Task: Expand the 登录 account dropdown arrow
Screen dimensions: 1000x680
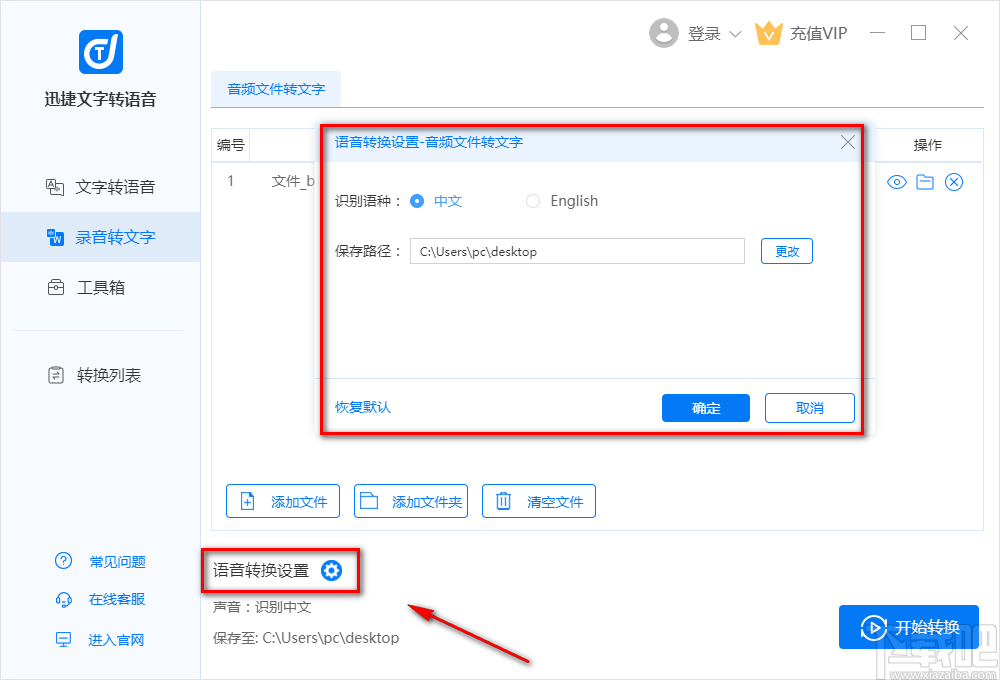Action: 735,33
